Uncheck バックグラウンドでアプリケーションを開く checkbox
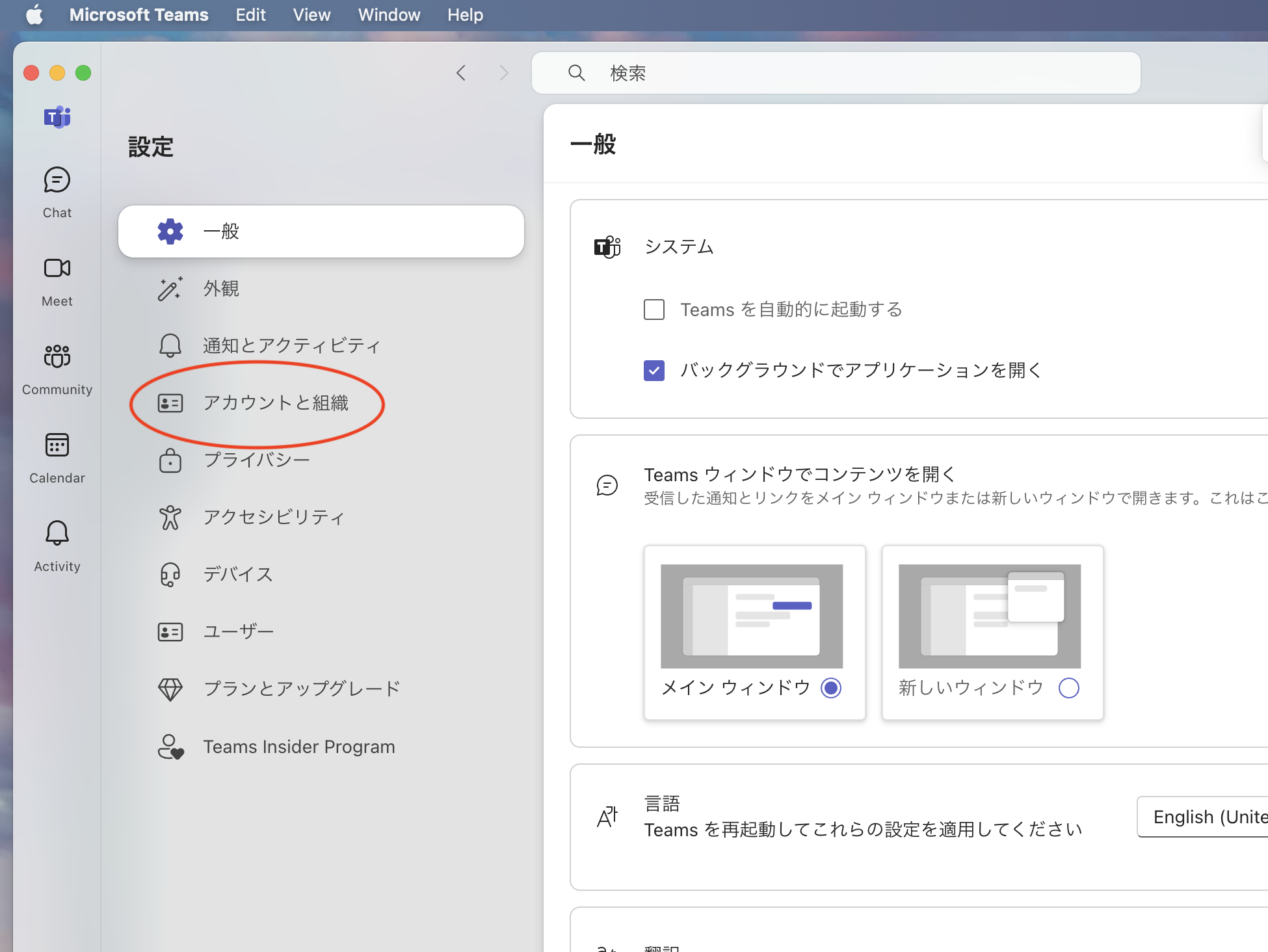 tap(654, 371)
